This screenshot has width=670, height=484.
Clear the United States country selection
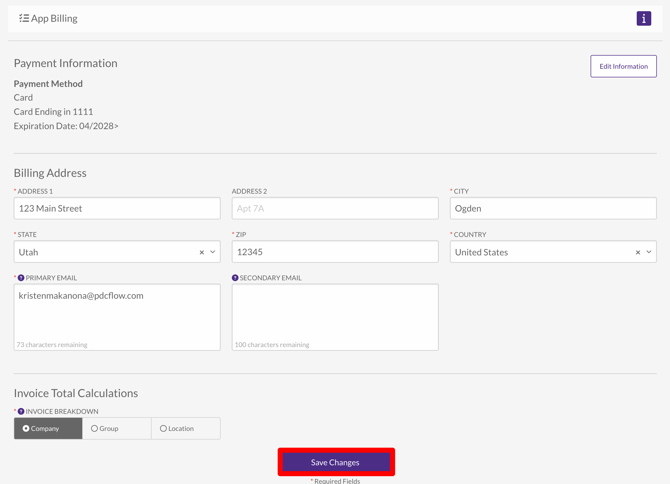(638, 252)
